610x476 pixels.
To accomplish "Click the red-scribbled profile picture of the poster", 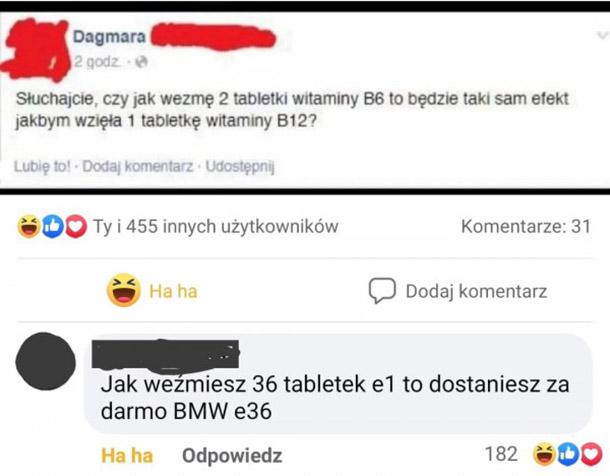I will click(35, 49).
